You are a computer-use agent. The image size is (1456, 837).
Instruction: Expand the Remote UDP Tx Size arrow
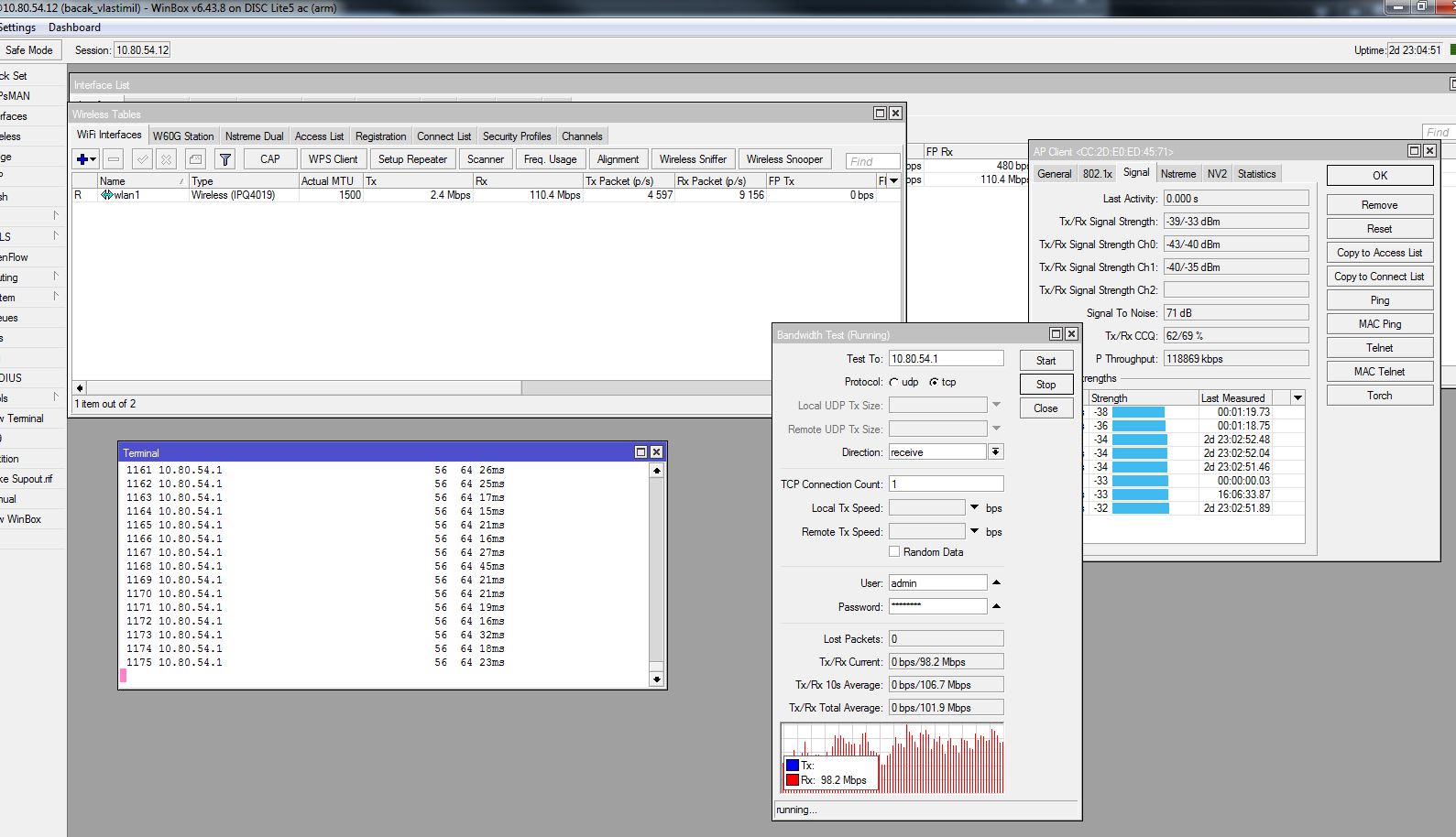[x=996, y=429]
